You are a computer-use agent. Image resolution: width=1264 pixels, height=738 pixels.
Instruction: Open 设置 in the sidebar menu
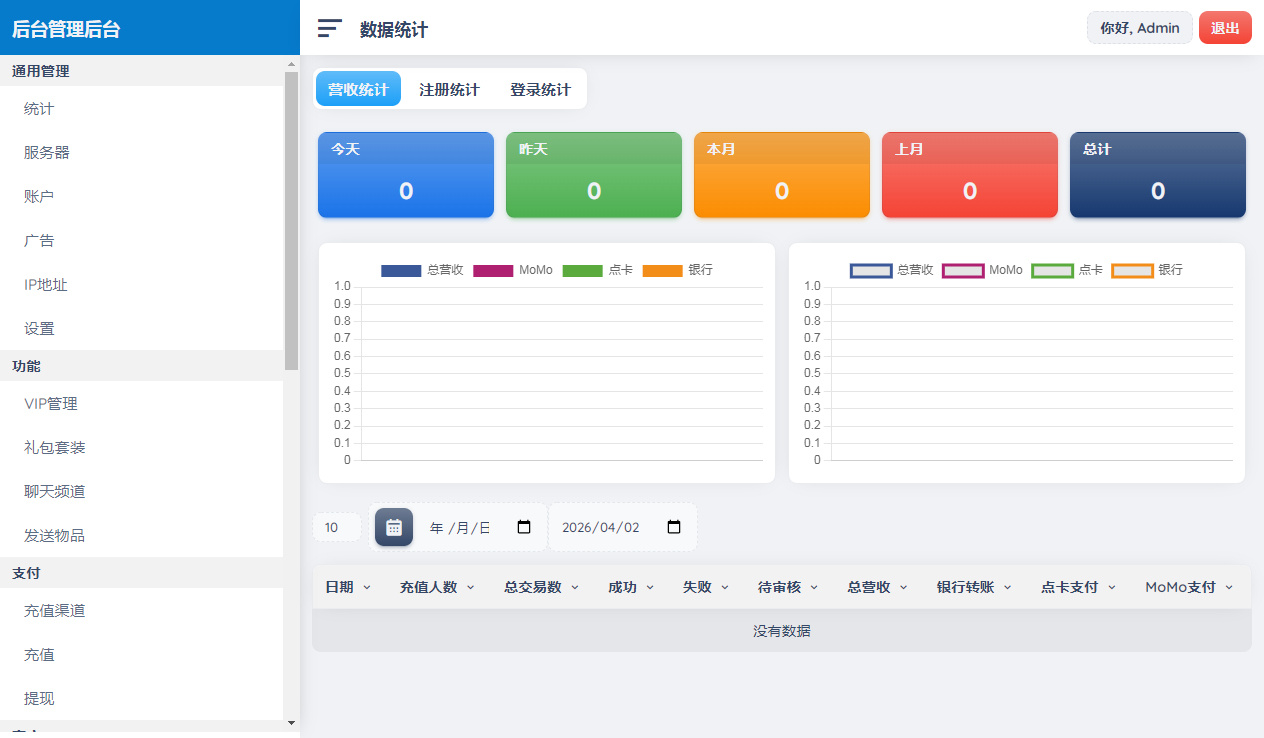pos(38,327)
